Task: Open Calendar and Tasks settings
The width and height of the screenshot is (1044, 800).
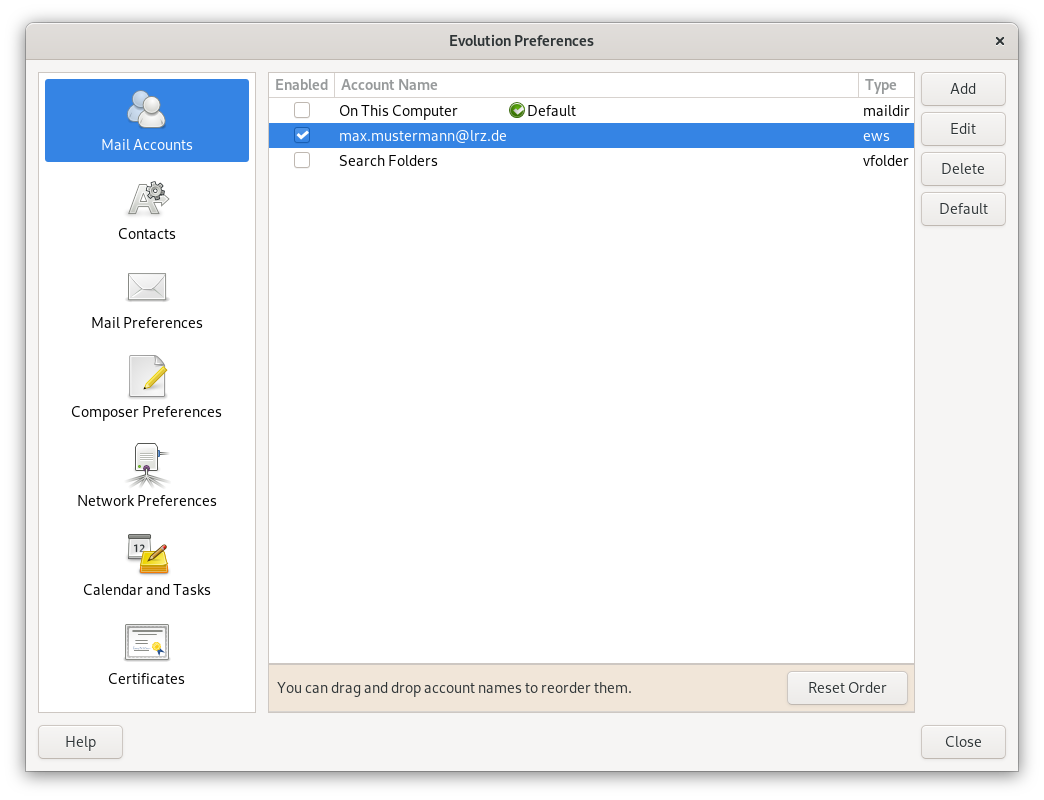Action: tap(146, 566)
